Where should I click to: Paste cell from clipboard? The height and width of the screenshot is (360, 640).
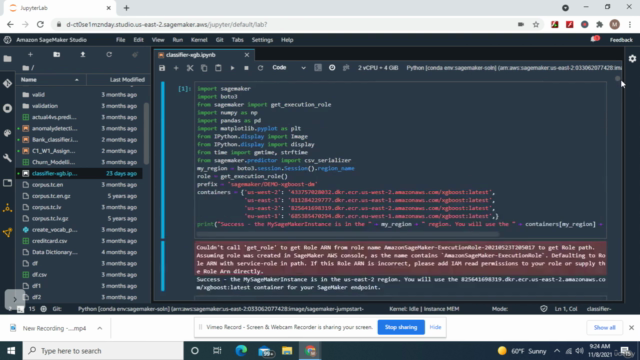(x=218, y=68)
